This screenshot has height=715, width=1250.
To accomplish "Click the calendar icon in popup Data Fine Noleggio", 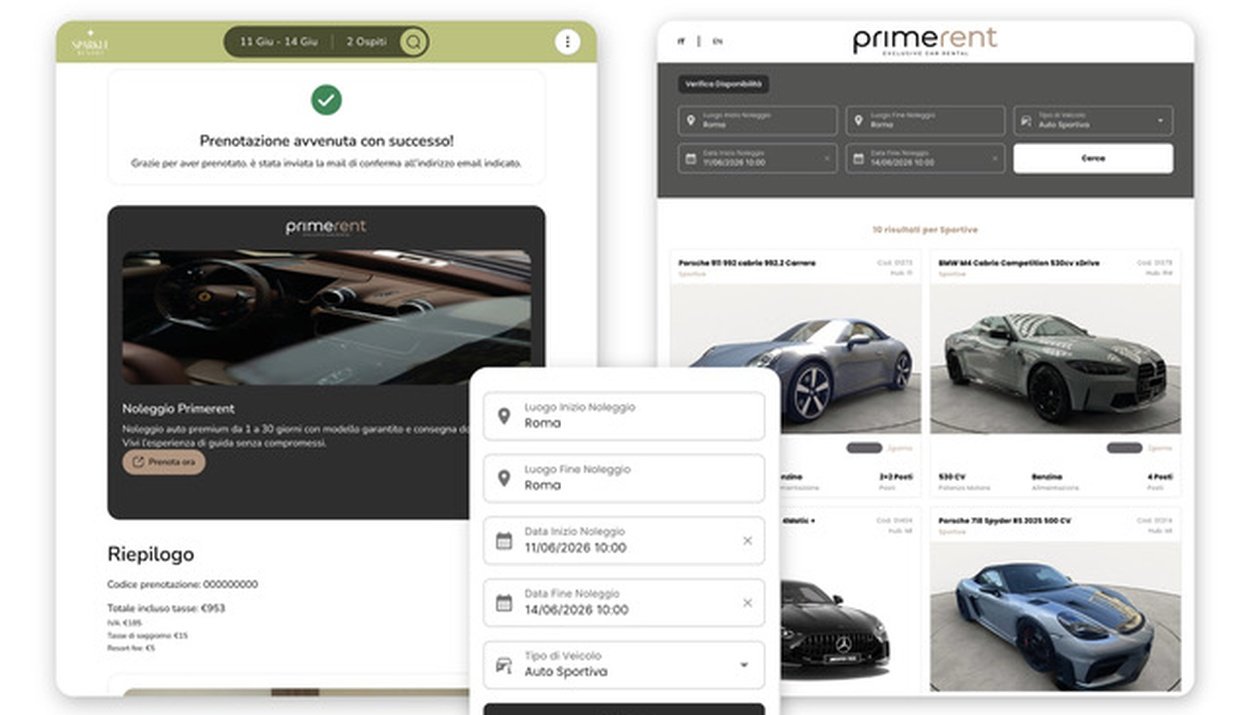I will pos(504,602).
